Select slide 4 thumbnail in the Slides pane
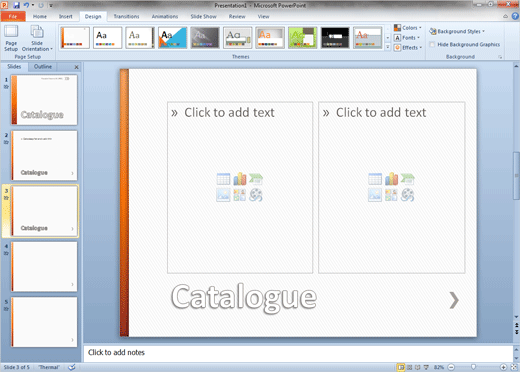Viewport: 520px width, 372px height. 44,266
